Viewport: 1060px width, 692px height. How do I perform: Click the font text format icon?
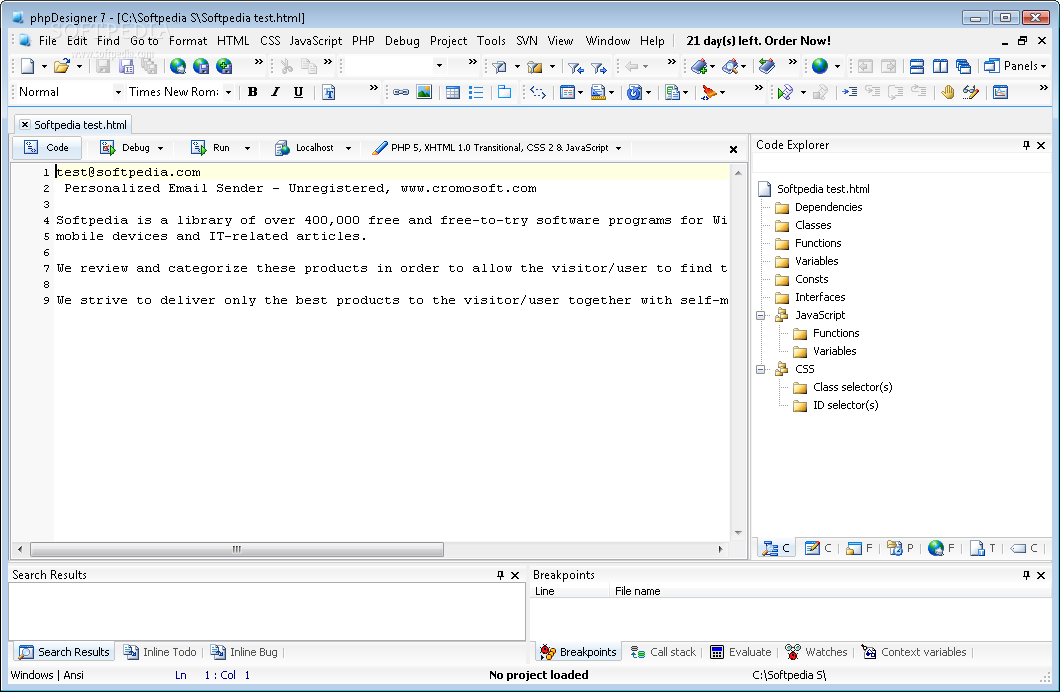(x=329, y=92)
